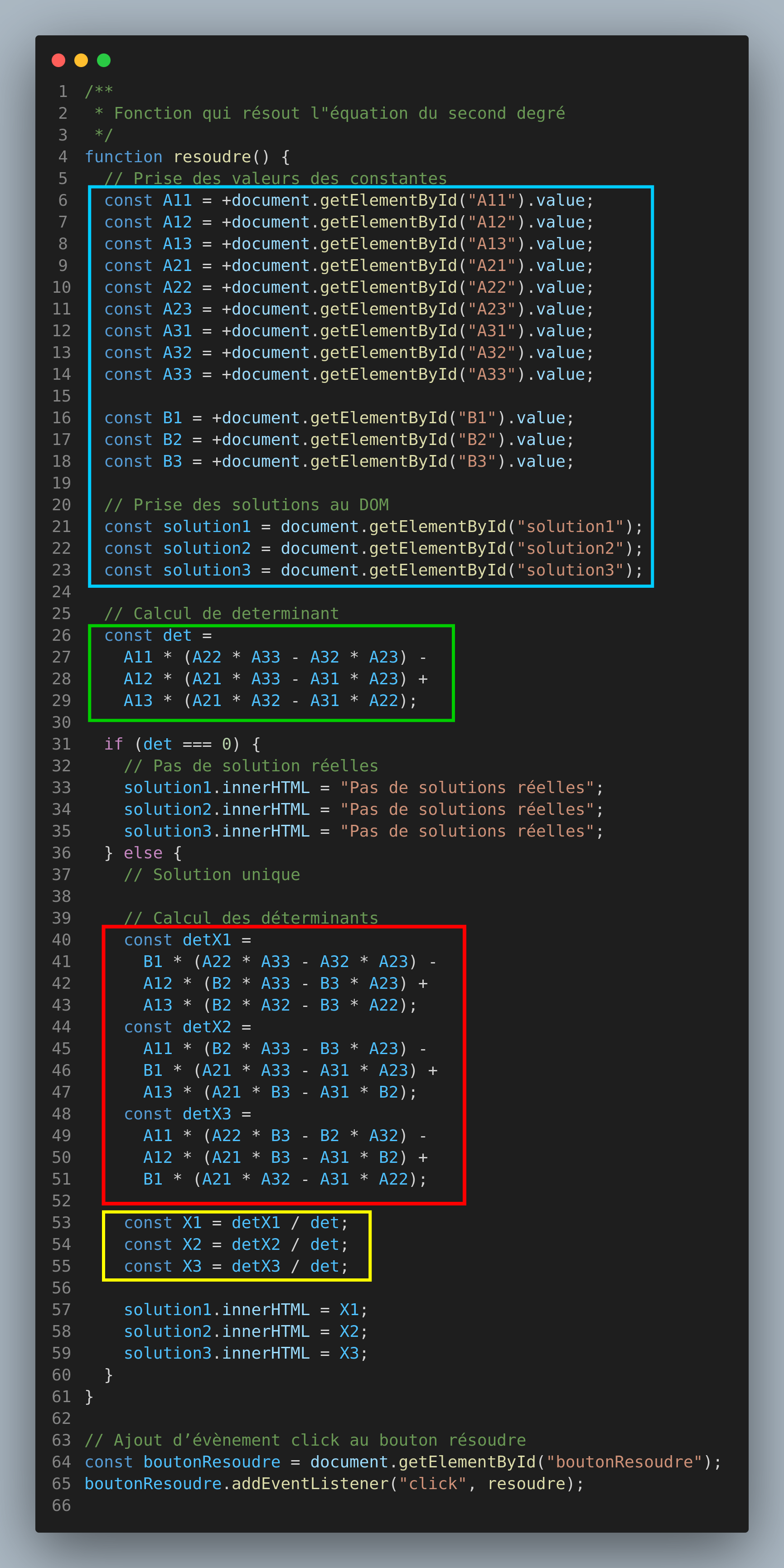Place cursor on detX3 declaration, line 48
The image size is (784, 1568).
click(x=207, y=1114)
